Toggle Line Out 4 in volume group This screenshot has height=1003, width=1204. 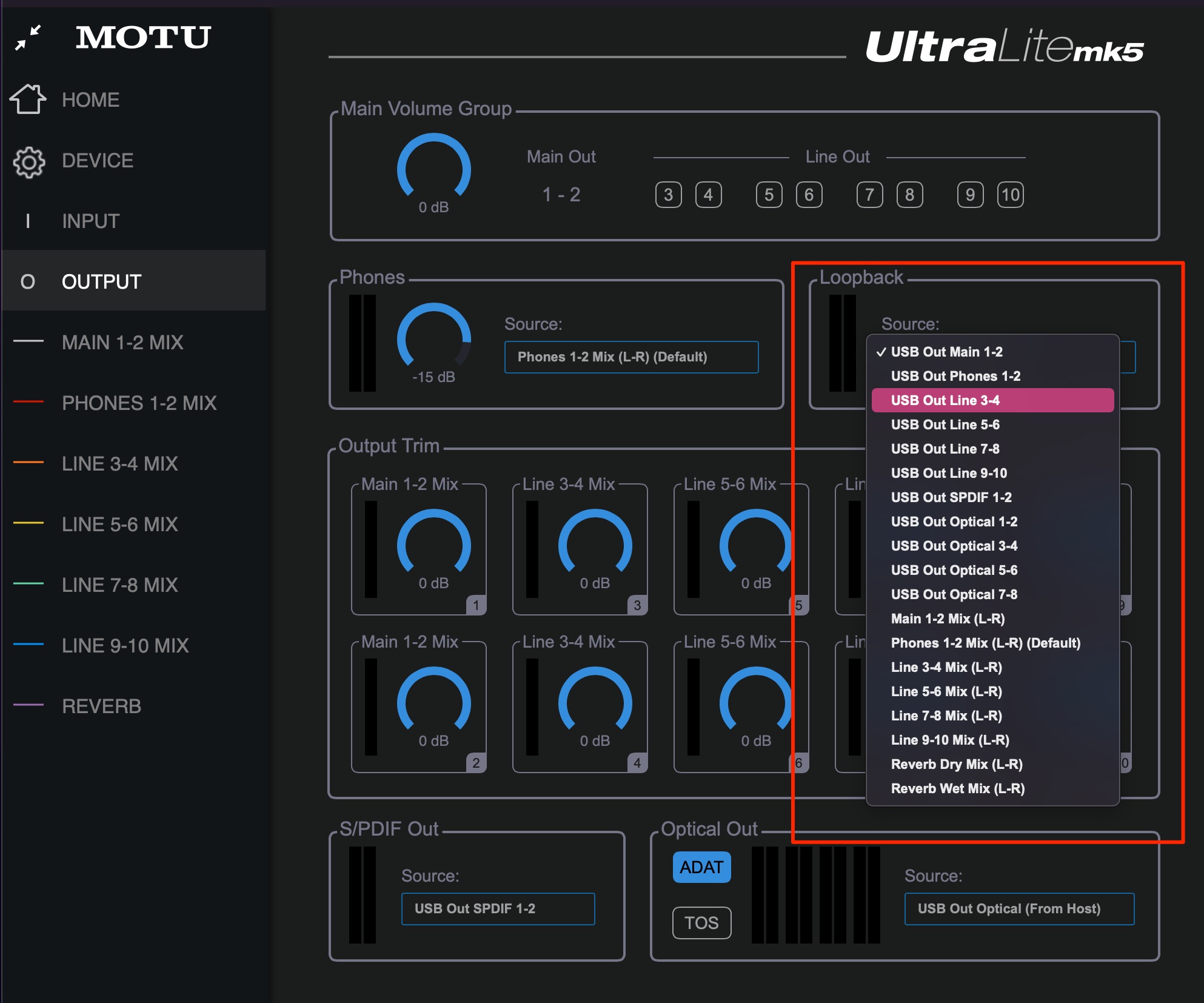709,195
